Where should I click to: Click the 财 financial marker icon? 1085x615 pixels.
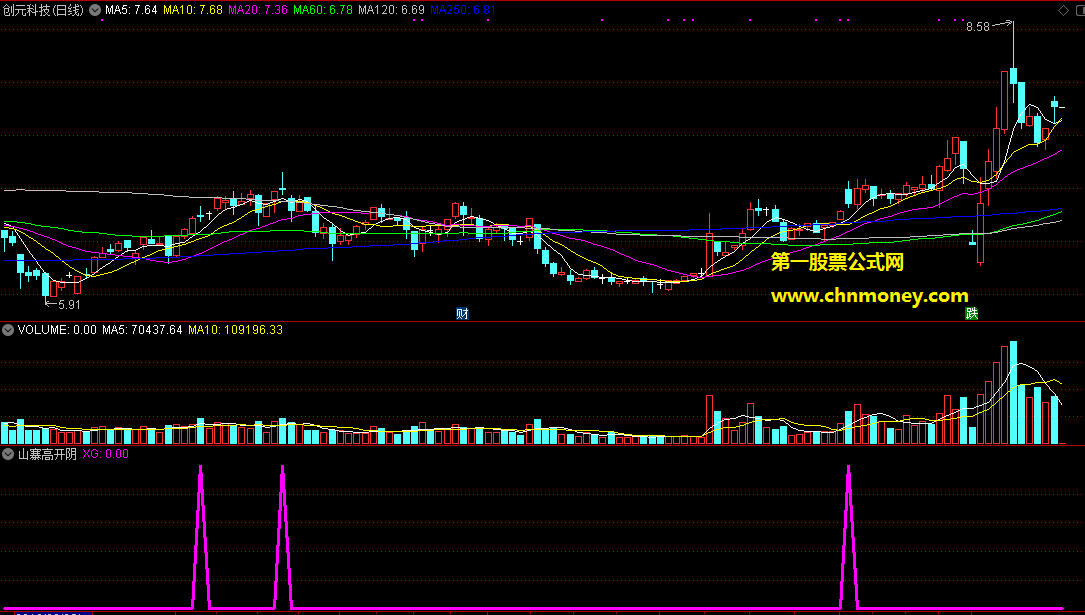462,313
